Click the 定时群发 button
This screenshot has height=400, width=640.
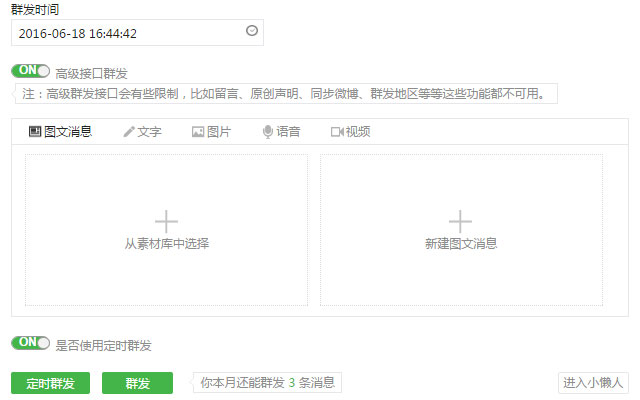tap(51, 383)
